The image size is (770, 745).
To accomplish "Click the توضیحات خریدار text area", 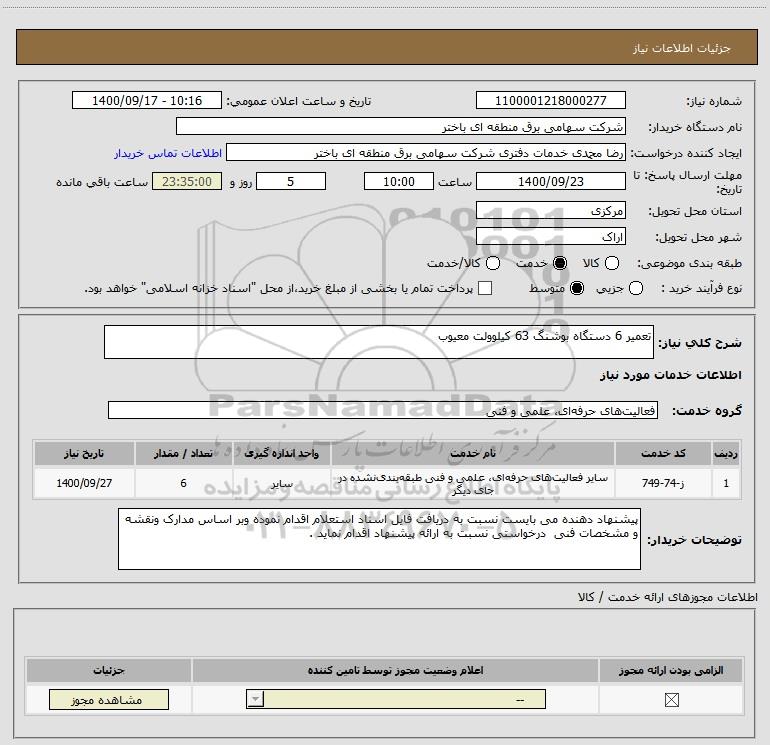I will point(379,539).
